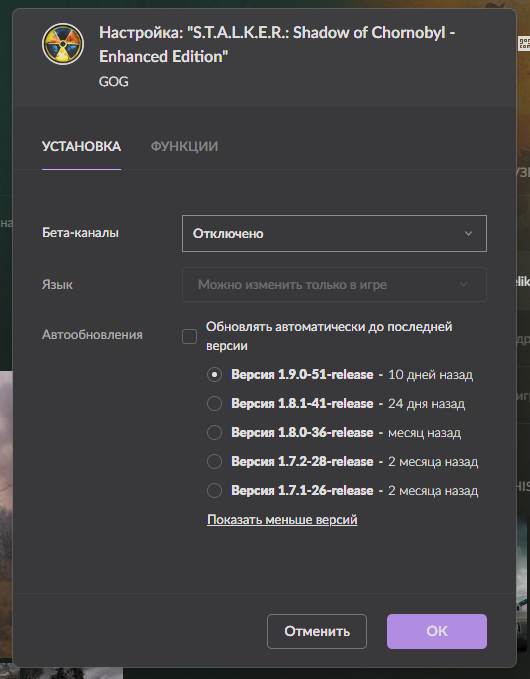
Task: Click the 'месяц назад' date text
Action: point(424,433)
